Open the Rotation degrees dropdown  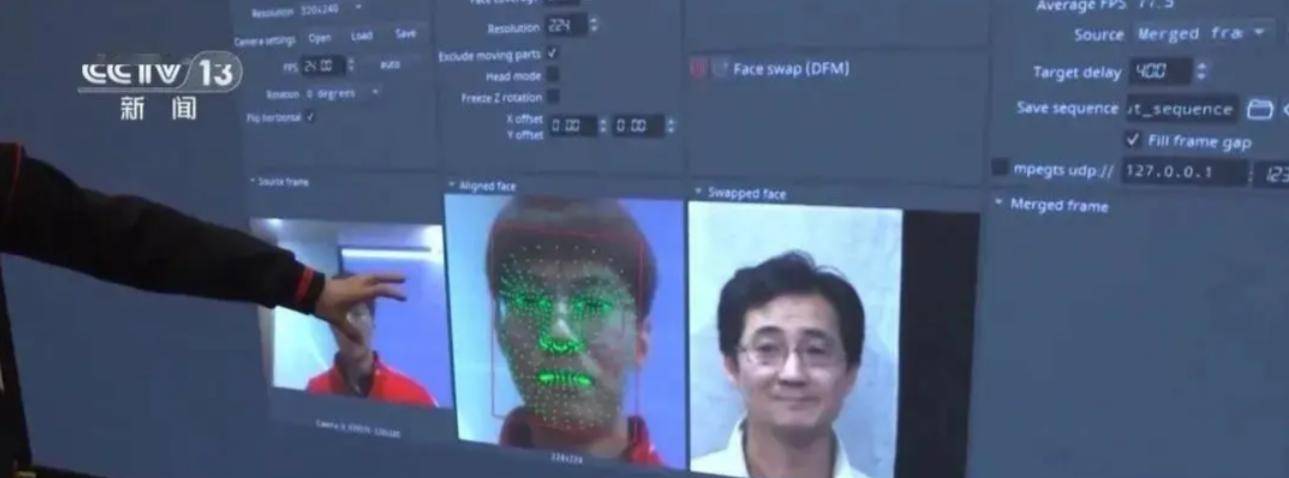click(x=341, y=93)
